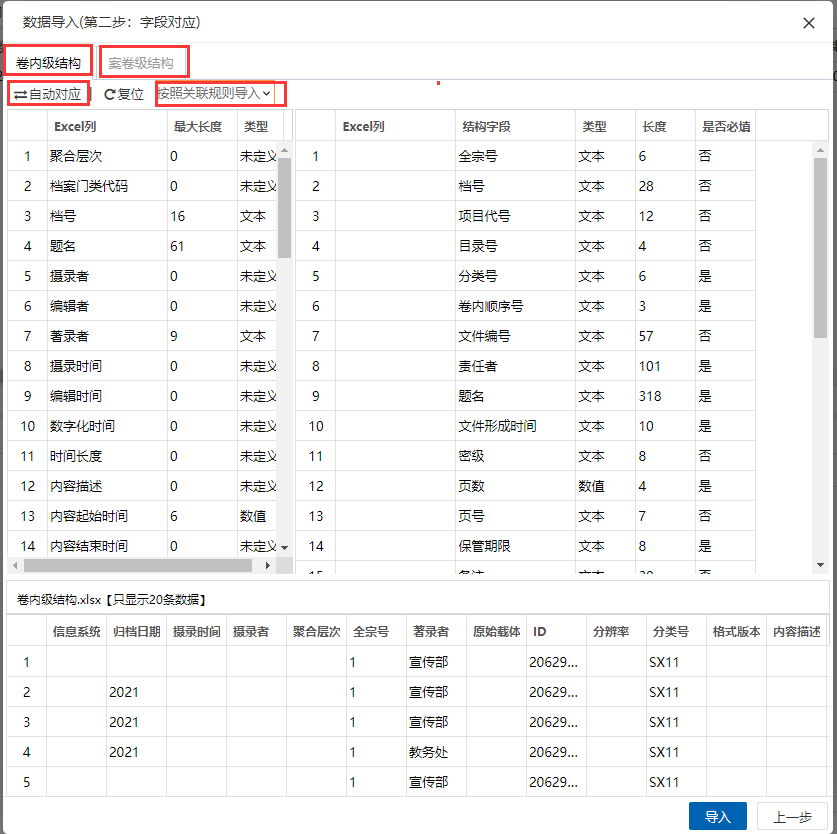Switch to the 卷内级结构 tab

48,63
